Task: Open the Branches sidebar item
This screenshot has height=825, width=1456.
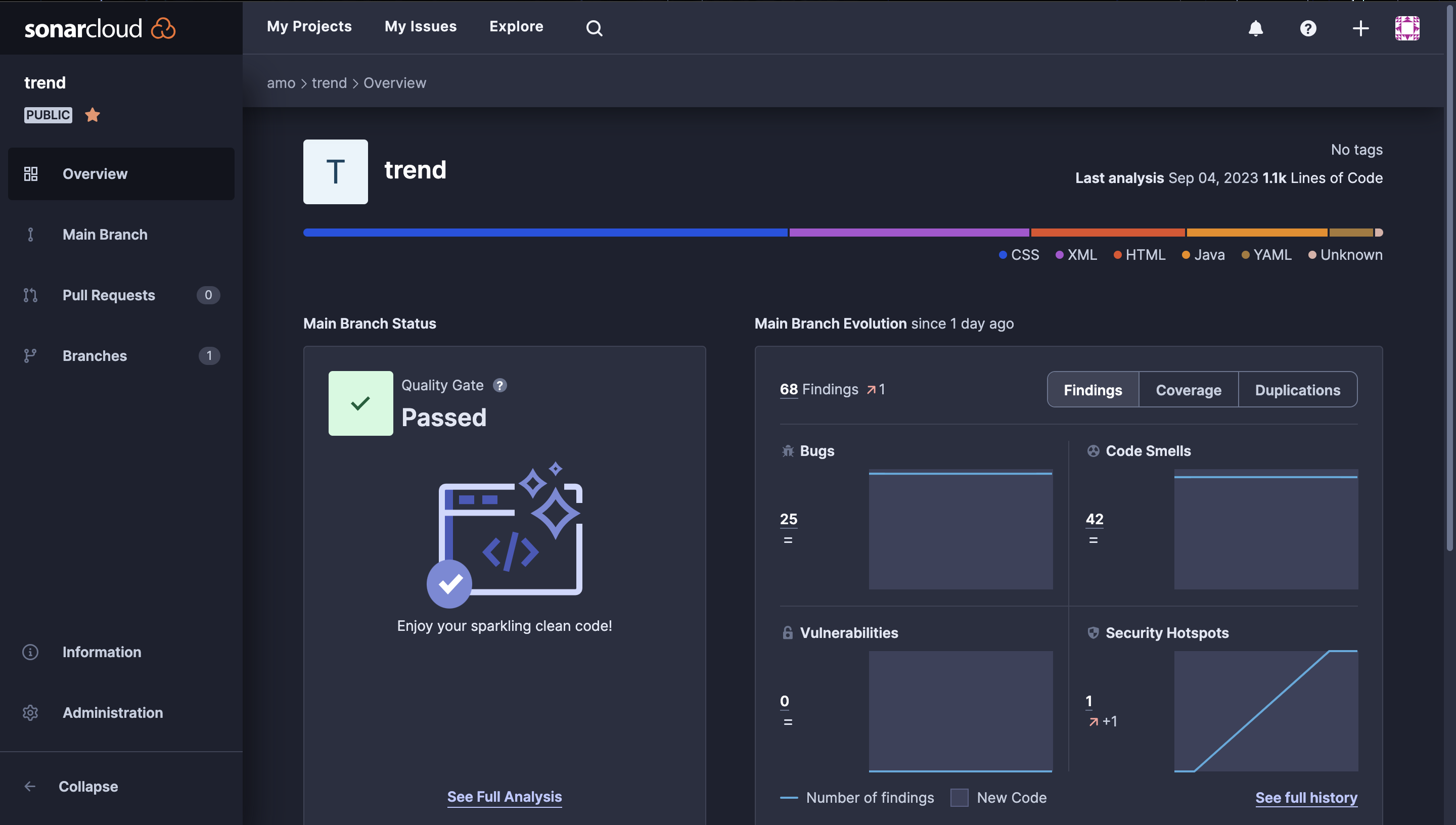Action: click(95, 356)
